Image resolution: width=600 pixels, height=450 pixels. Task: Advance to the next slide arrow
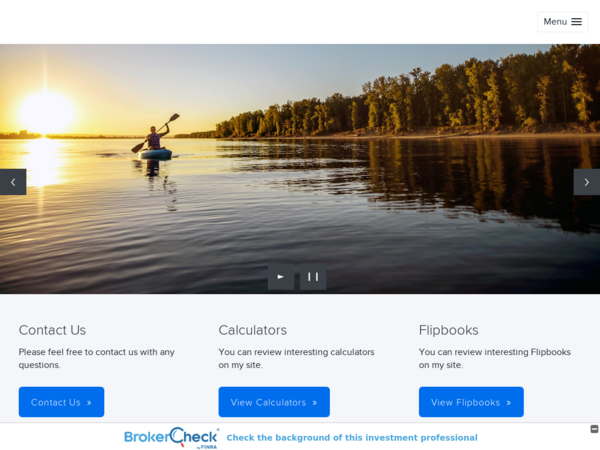coord(586,182)
